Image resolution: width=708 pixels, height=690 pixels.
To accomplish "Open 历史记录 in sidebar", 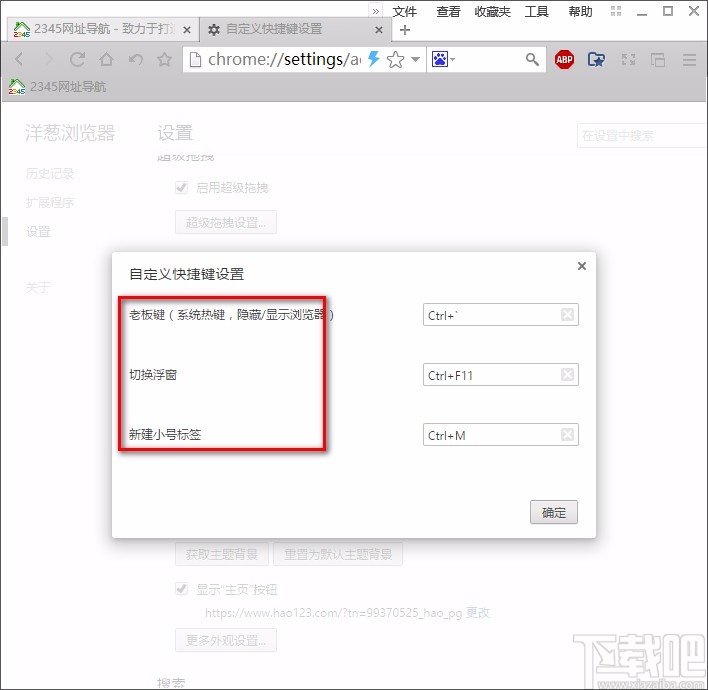I will coord(50,173).
